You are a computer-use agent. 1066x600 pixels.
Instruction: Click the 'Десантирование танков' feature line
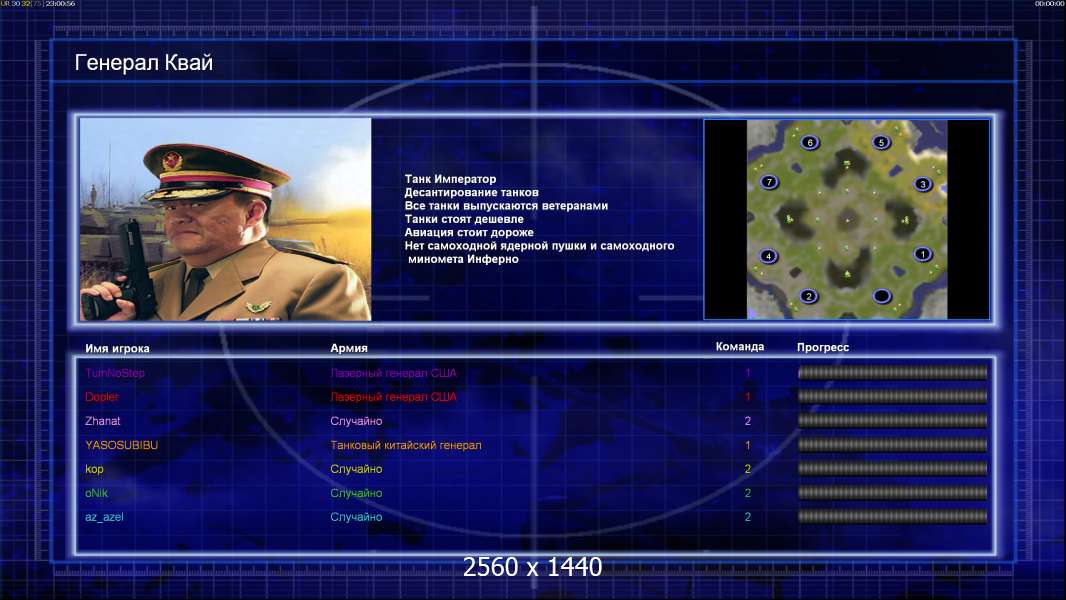[471, 192]
